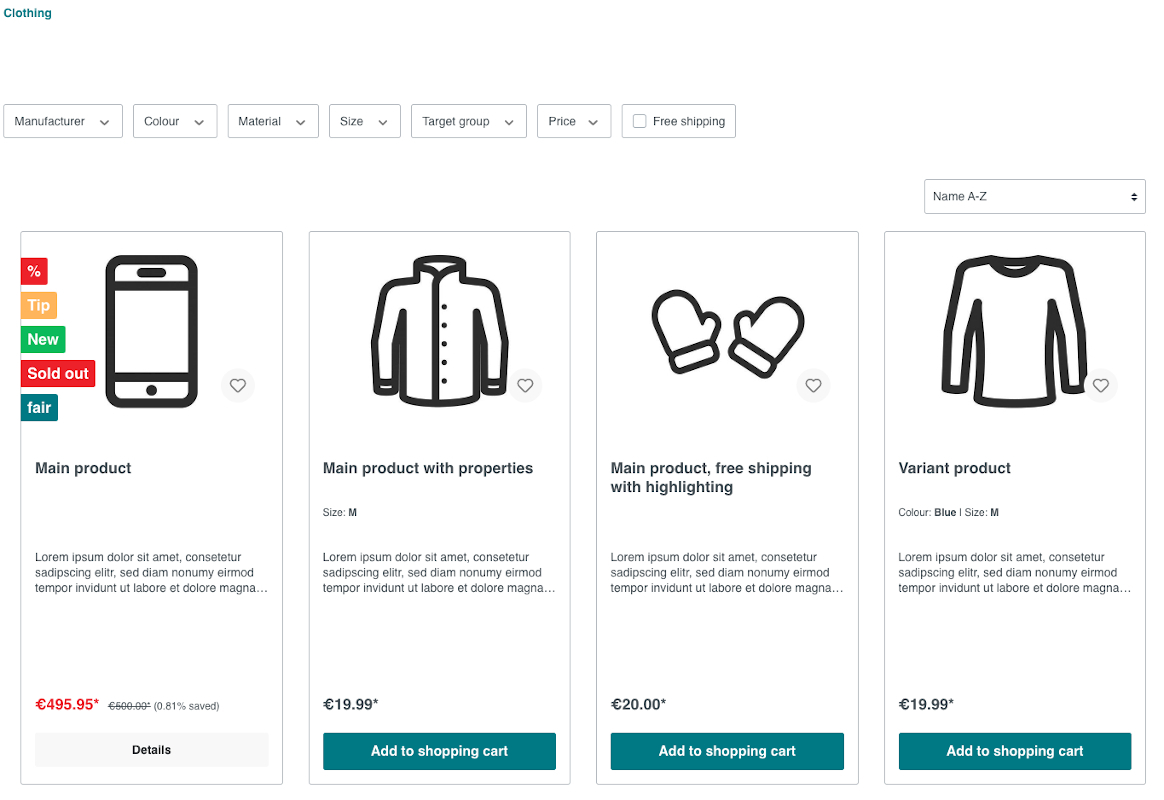1164x800 pixels.
Task: Click wishlist heart on Variant product
Action: coord(1100,385)
